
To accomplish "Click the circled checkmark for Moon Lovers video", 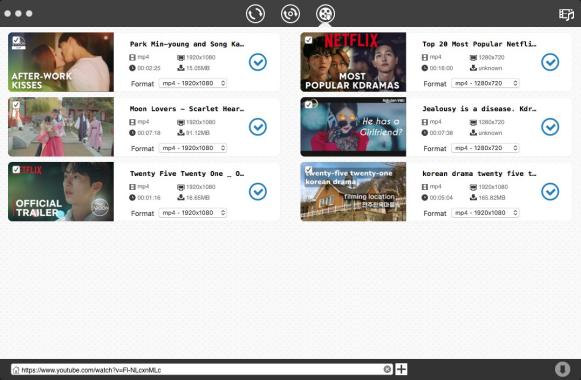I will coord(258,127).
